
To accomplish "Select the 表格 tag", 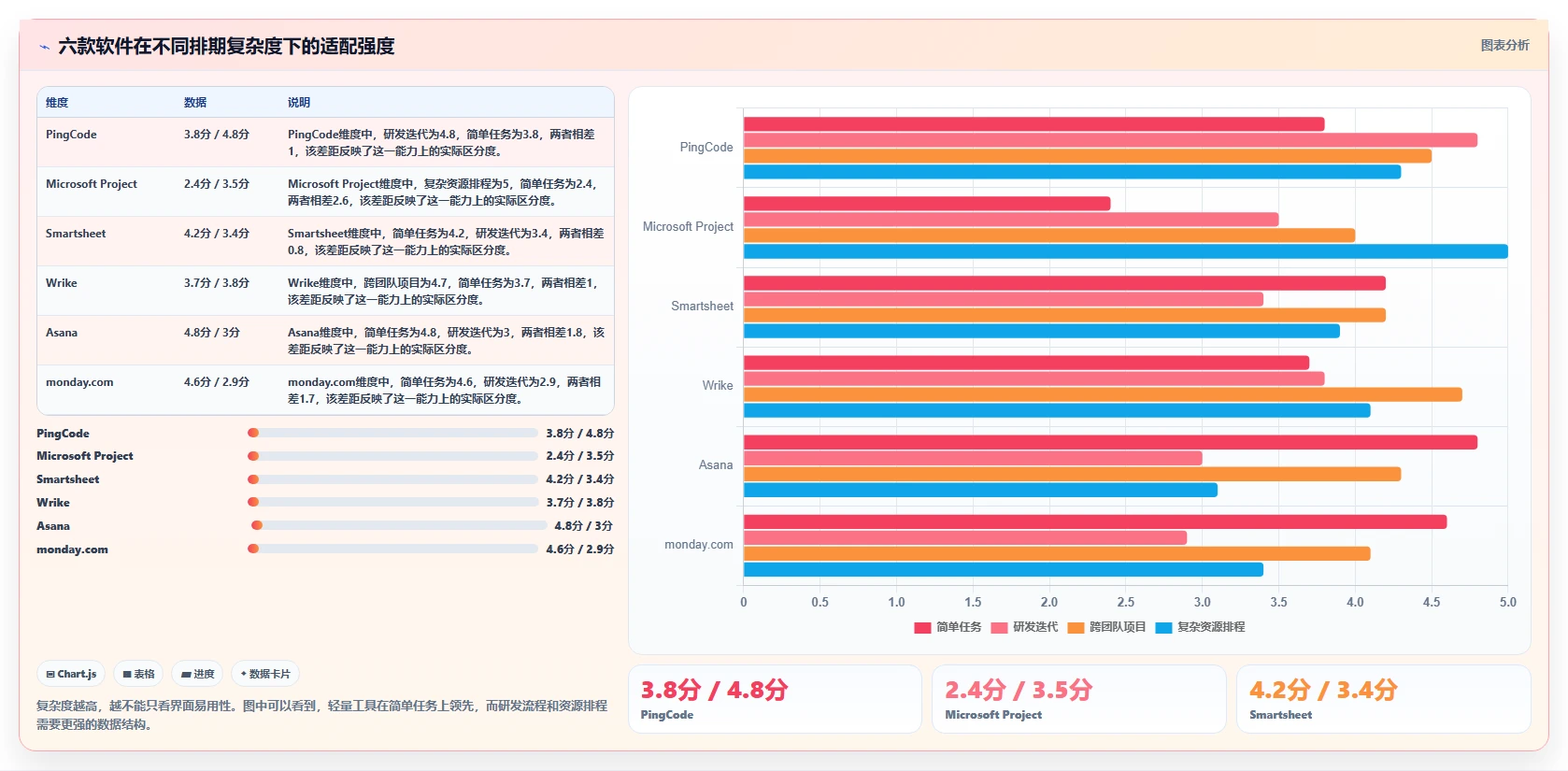I will pyautogui.click(x=138, y=674).
